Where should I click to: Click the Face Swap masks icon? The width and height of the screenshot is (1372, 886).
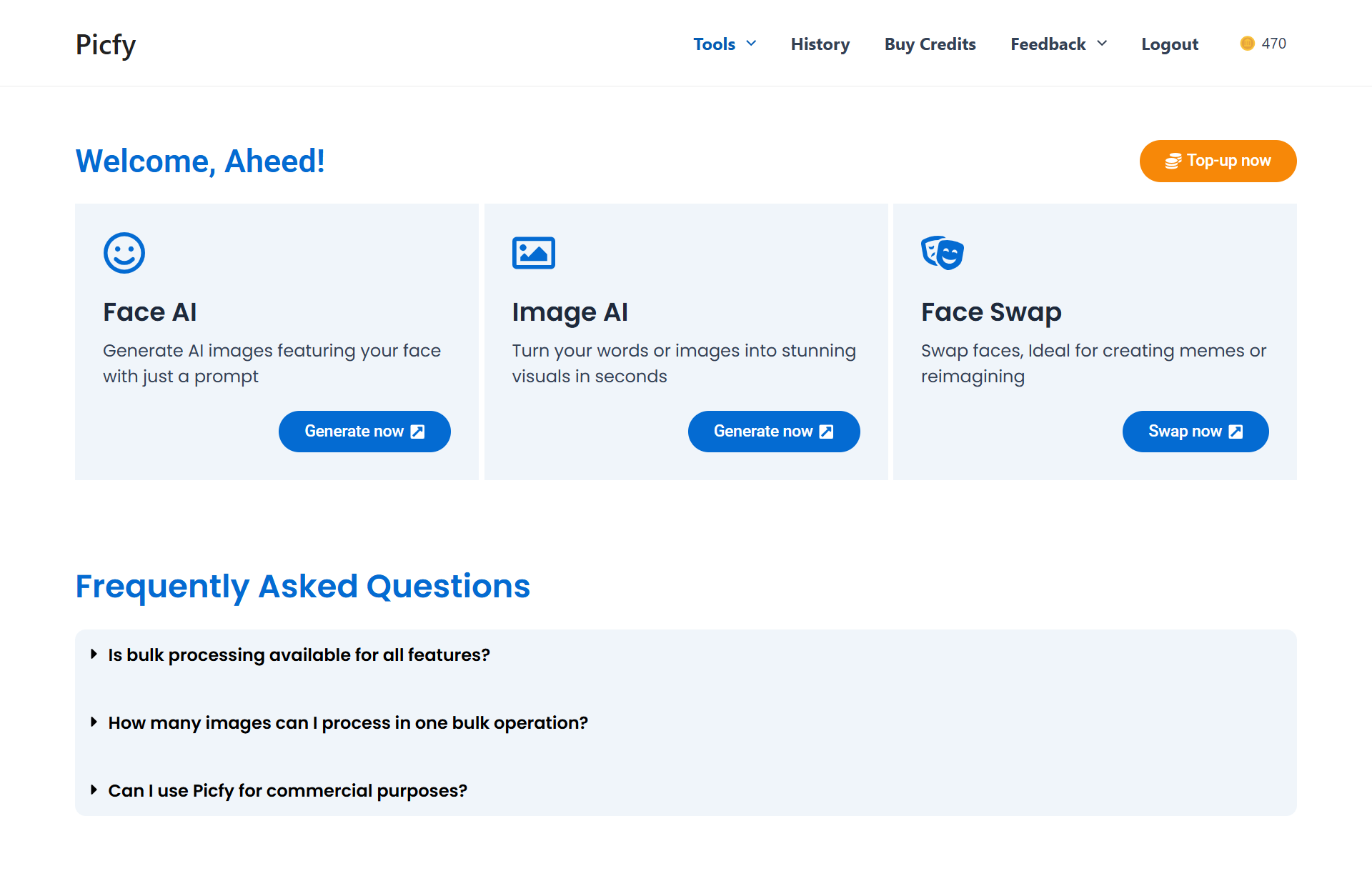[942, 253]
